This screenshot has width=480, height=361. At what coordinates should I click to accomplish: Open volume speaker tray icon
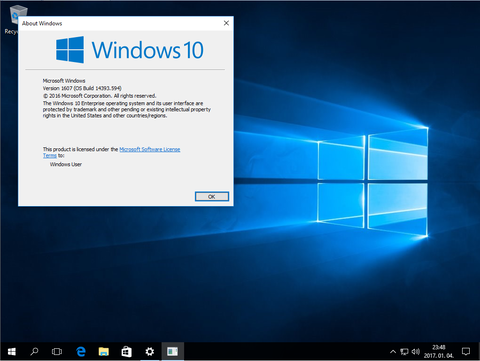point(415,352)
